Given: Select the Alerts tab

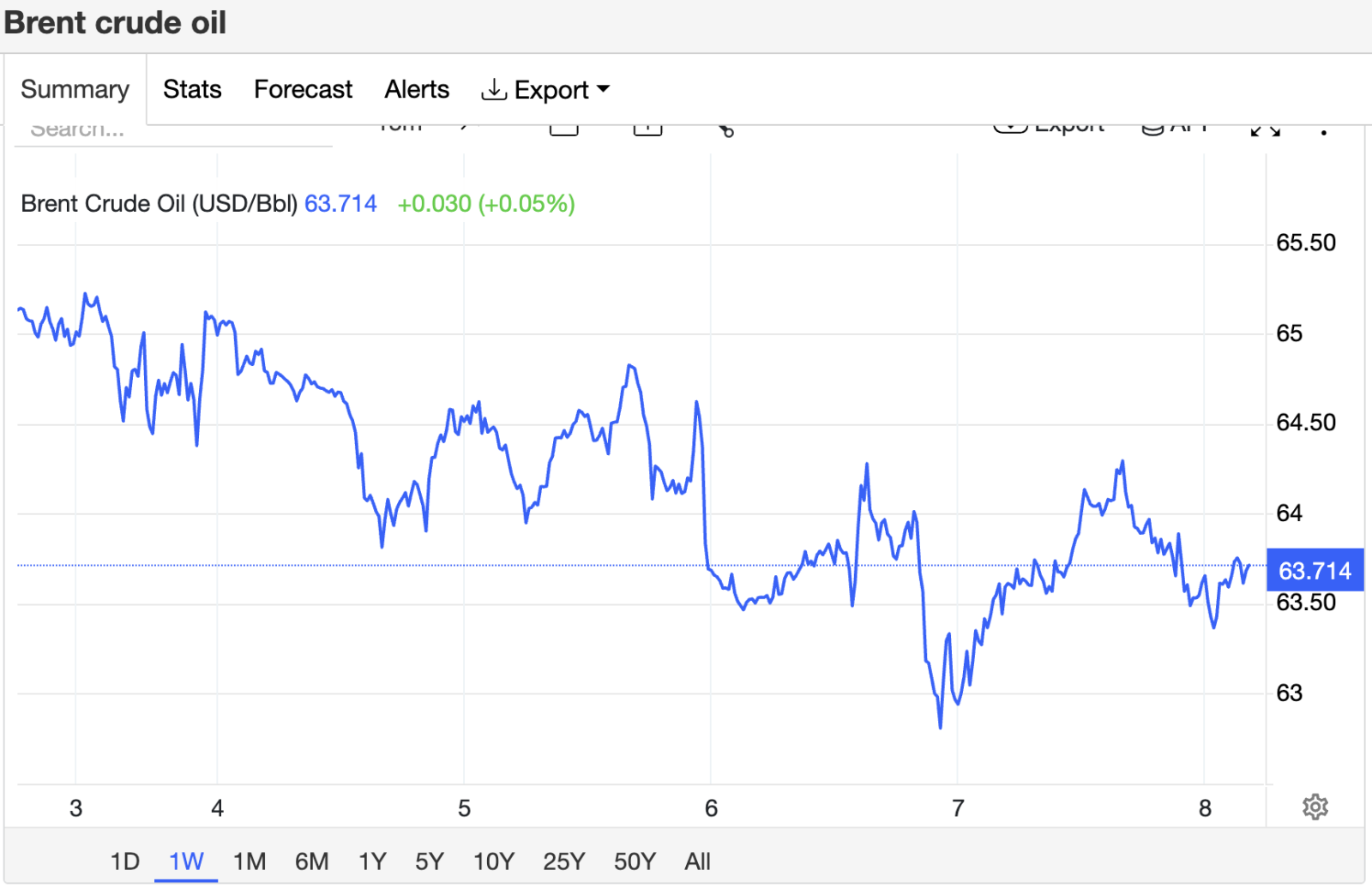Looking at the screenshot, I should tap(417, 89).
